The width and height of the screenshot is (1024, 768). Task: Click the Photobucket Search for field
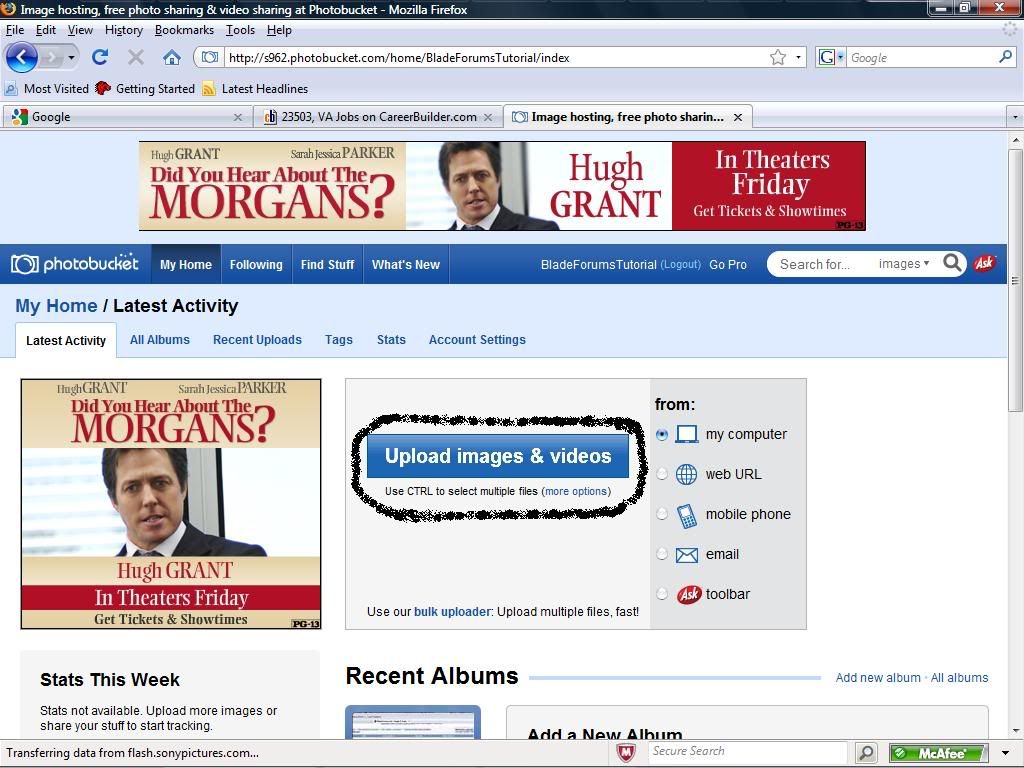pos(824,264)
